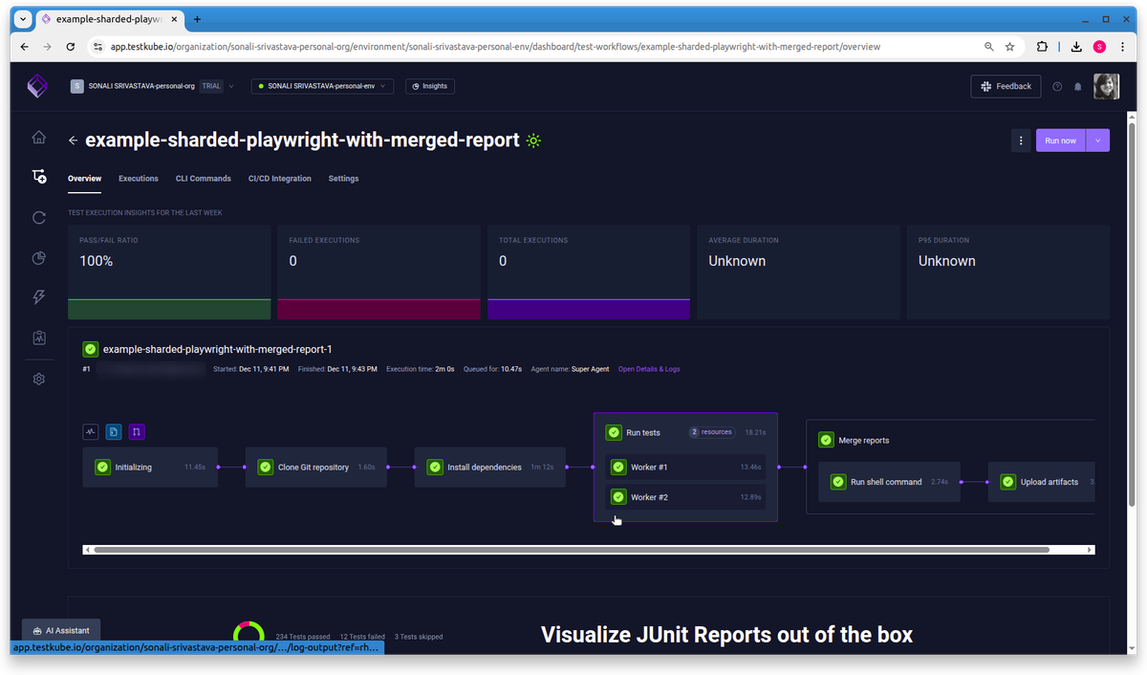Click the green check on Worker #1
The width and height of the screenshot is (1147, 675).
[x=619, y=467]
